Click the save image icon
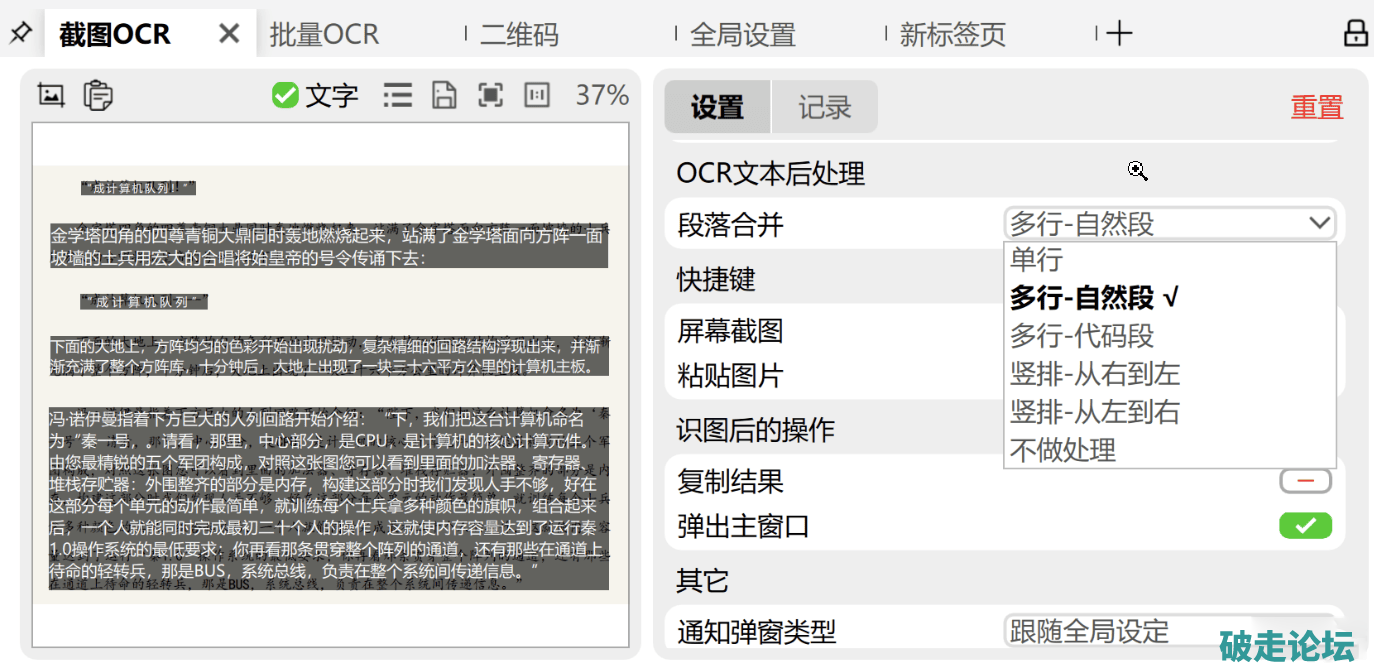The width and height of the screenshot is (1374, 668). [444, 95]
